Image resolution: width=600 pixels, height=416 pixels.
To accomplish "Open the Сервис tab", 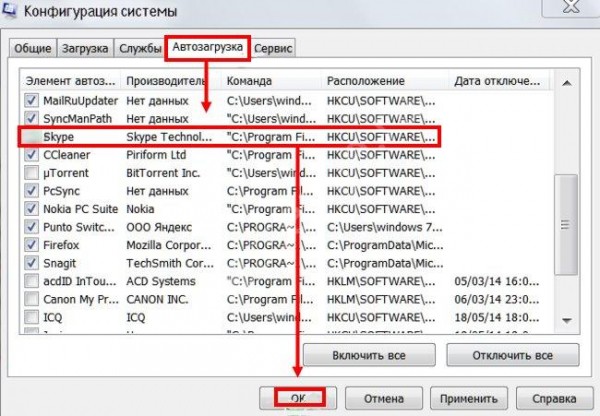I will [273, 49].
